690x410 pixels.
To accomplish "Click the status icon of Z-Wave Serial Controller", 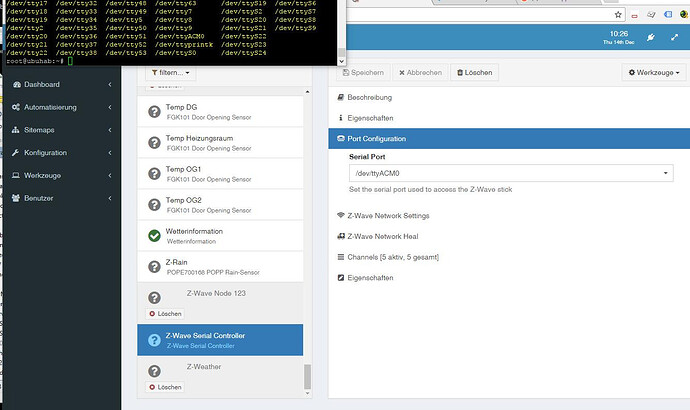I will pos(154,340).
